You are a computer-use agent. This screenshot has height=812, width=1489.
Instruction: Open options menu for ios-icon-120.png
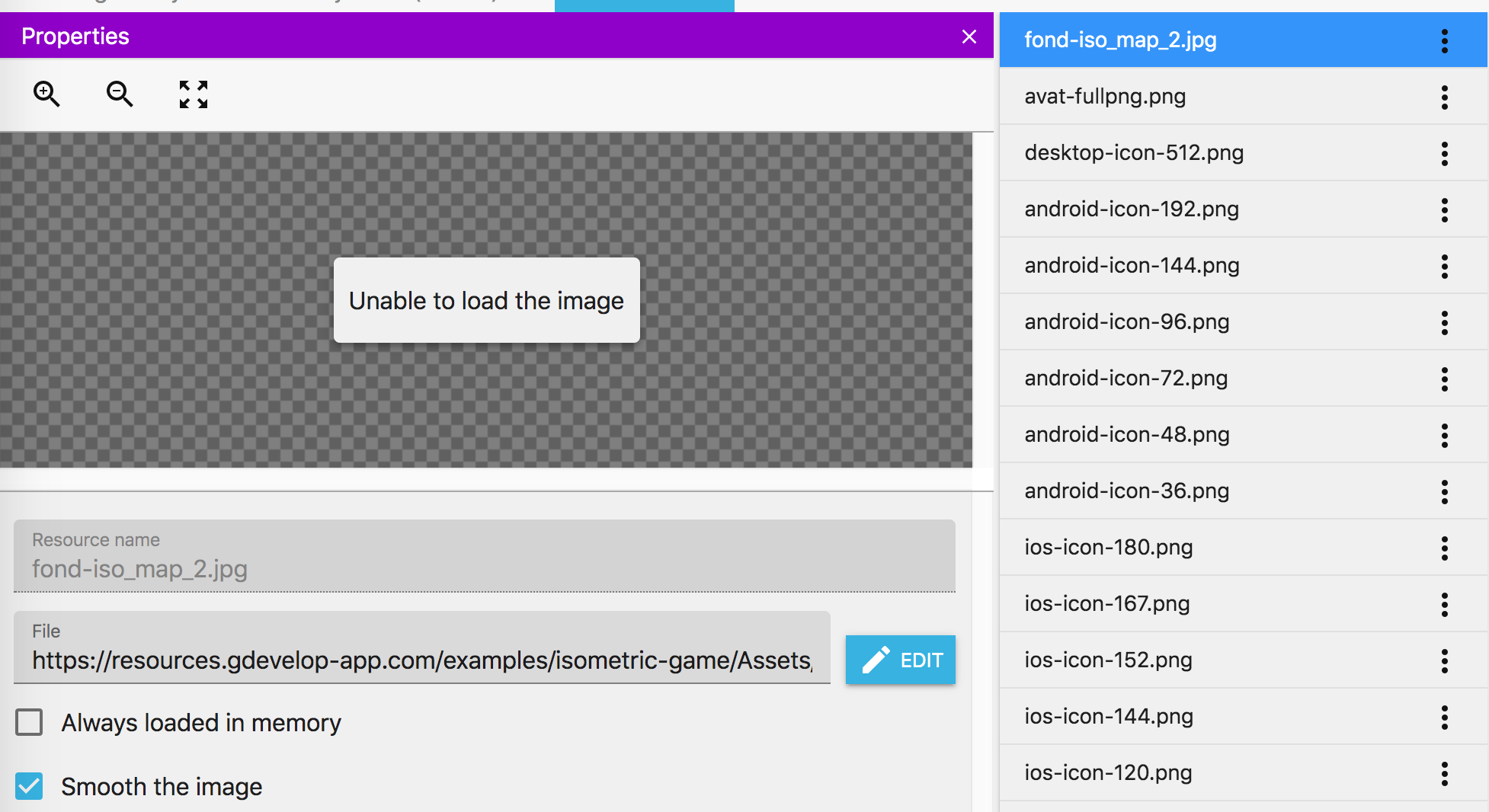click(x=1444, y=773)
